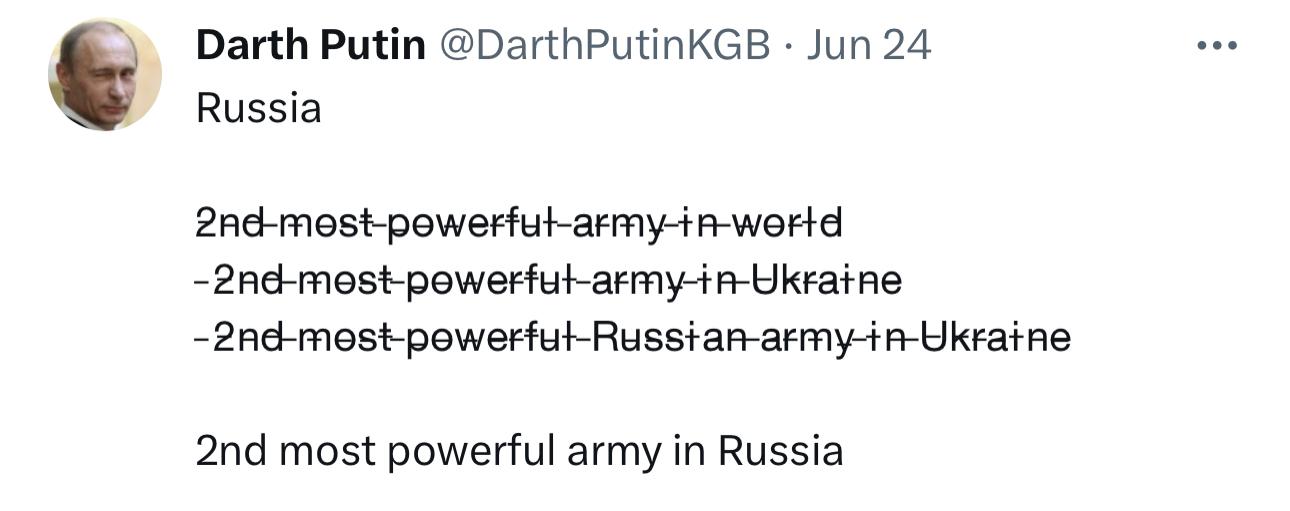Click "army" in the final unstruck line
The height and width of the screenshot is (511, 1290).
[x=614, y=452]
